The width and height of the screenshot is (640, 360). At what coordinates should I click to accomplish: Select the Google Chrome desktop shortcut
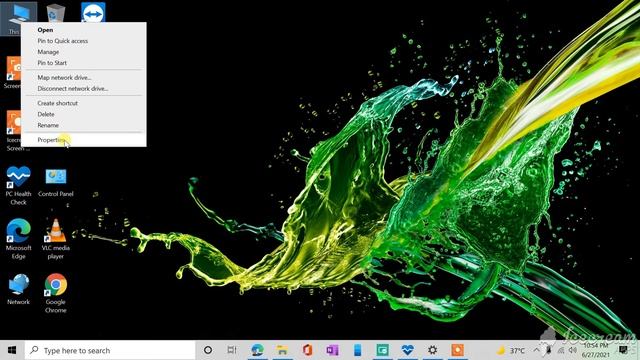coord(56,293)
